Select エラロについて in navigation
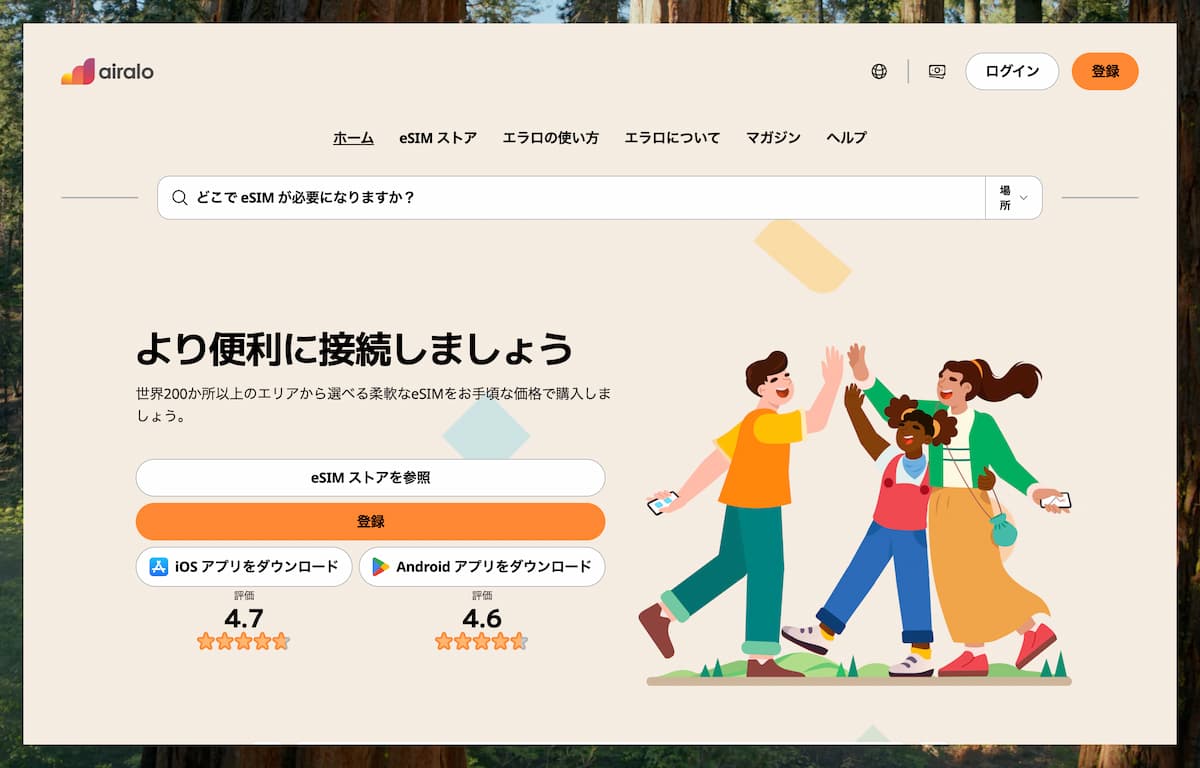Viewport: 1200px width, 768px height. tap(672, 138)
